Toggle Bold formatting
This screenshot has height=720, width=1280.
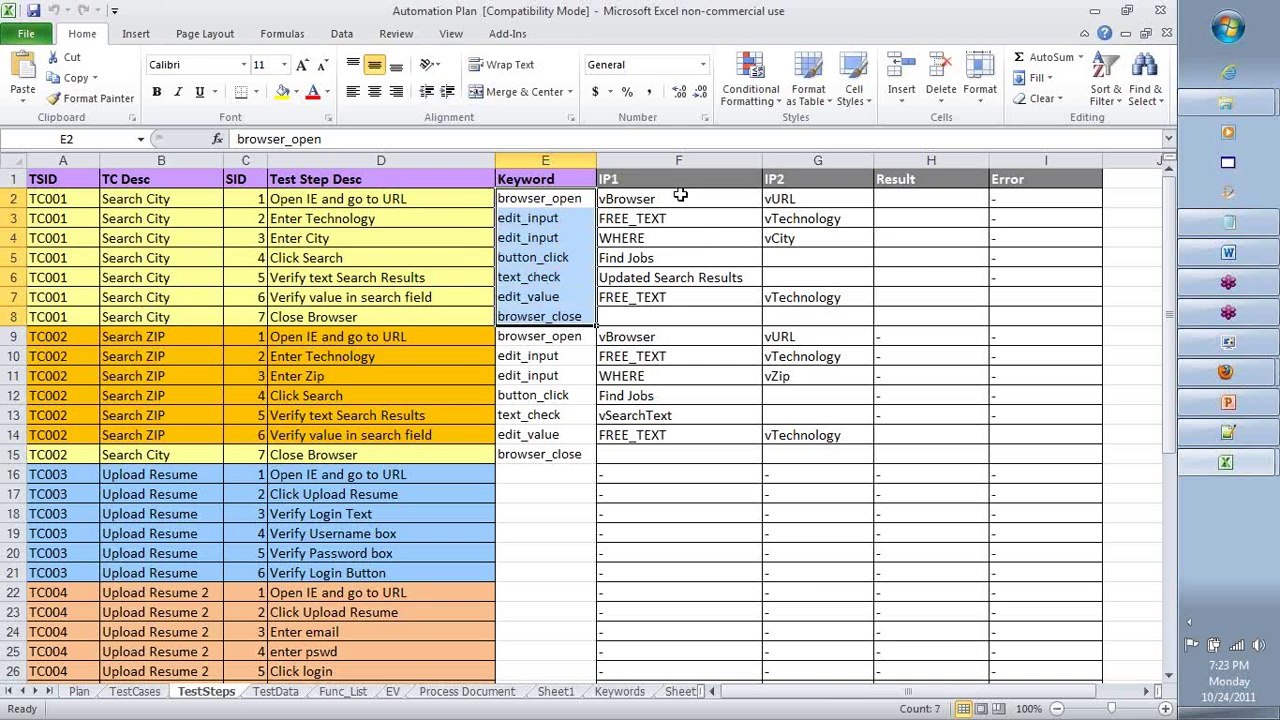click(156, 92)
